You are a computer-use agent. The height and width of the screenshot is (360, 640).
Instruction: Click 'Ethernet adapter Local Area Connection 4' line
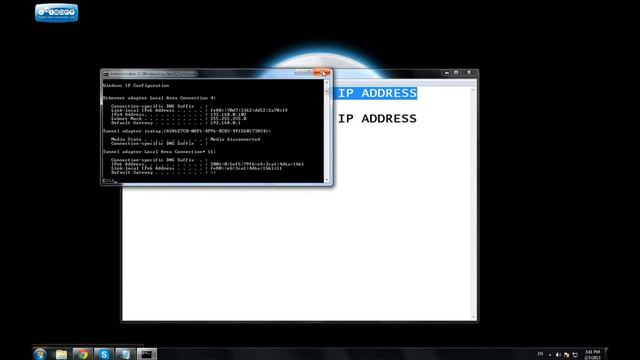[x=160, y=98]
